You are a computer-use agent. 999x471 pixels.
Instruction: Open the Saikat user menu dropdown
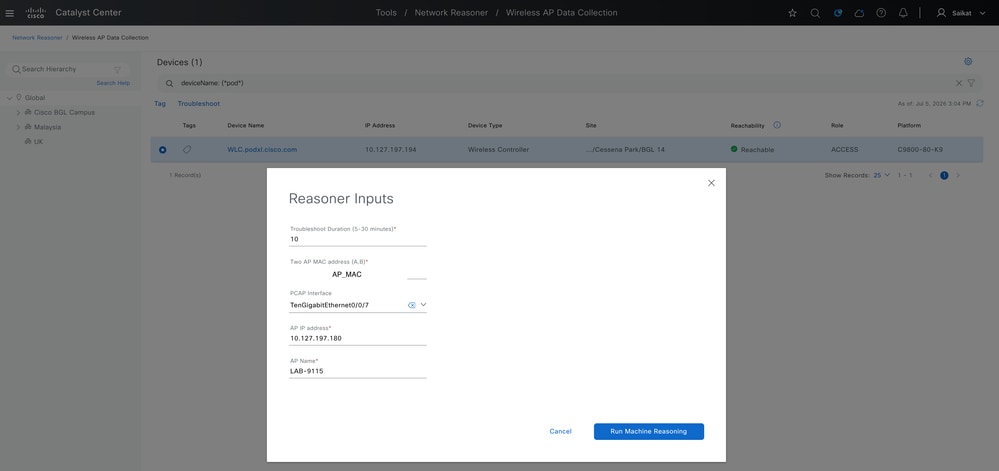(x=982, y=13)
